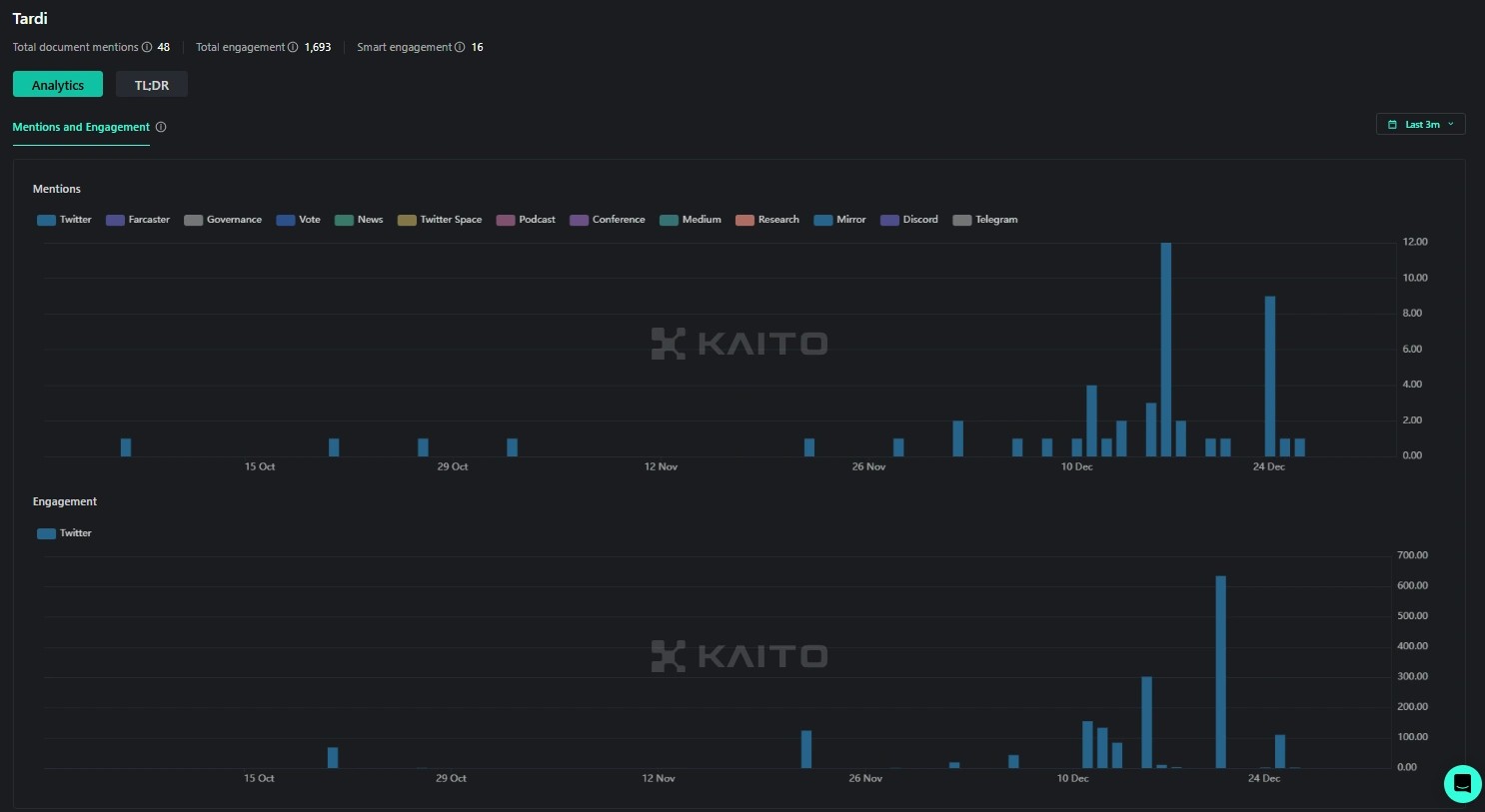Select the Mentions and Engagement tab
1485x812 pixels.
81,127
